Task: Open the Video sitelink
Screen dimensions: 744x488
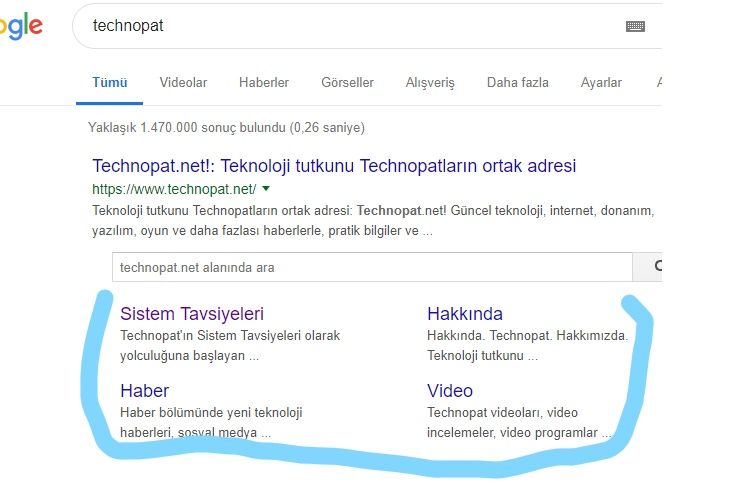Action: (450, 391)
